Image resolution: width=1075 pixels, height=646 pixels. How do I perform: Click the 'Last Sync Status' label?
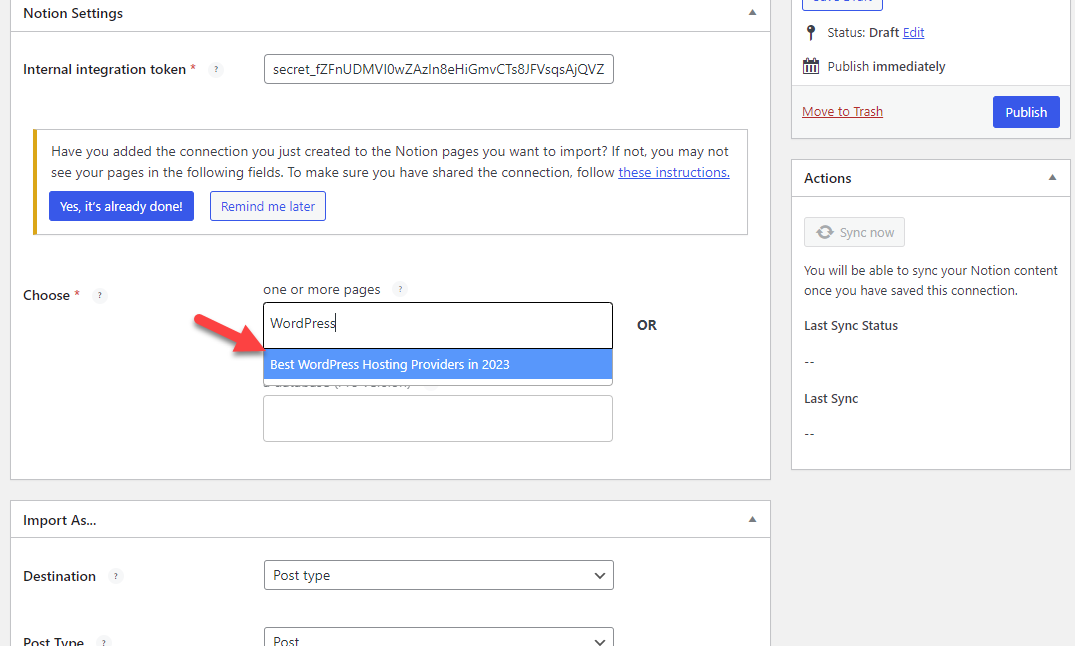tap(851, 326)
